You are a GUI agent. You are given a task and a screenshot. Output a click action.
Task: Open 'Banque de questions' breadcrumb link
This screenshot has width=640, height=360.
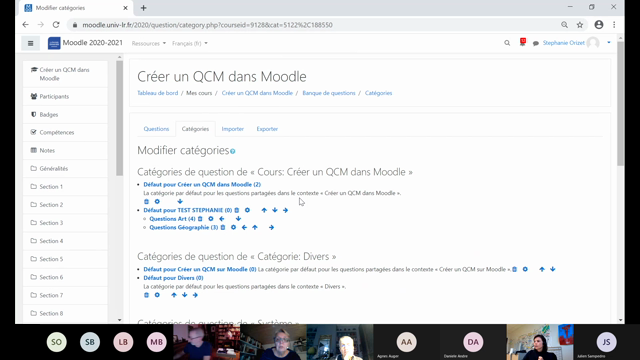(x=329, y=93)
